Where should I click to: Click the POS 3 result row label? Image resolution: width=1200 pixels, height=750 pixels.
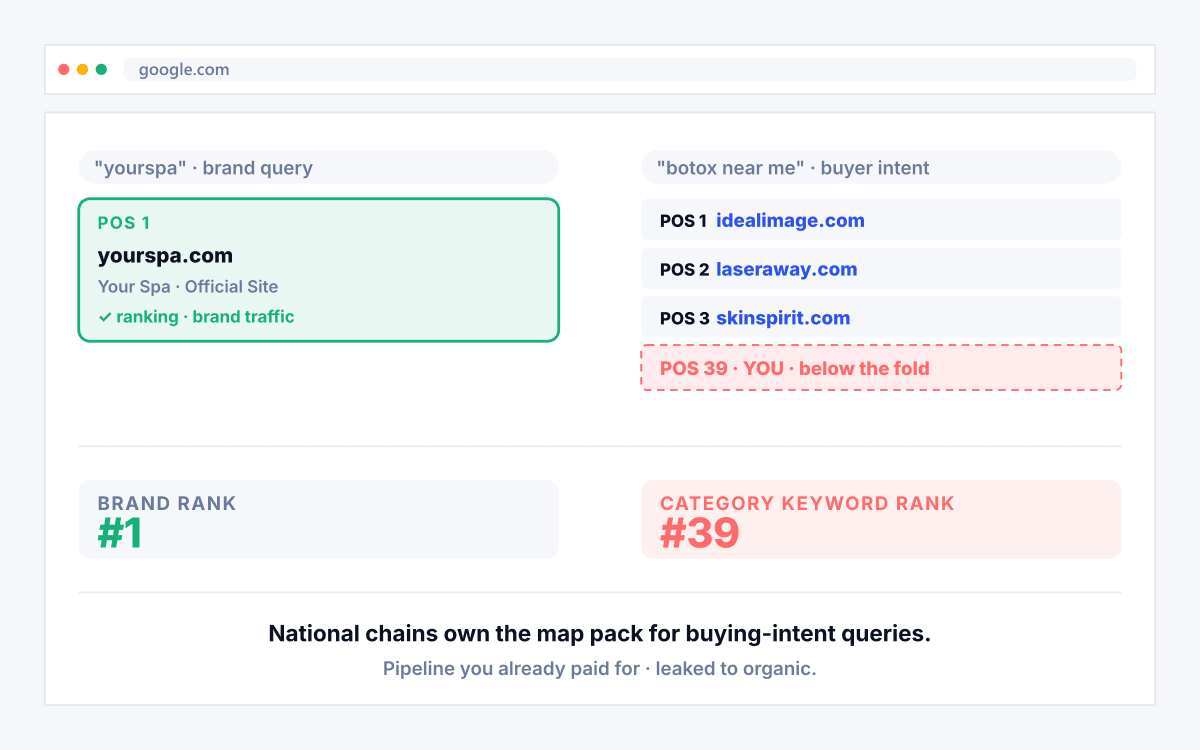(685, 318)
